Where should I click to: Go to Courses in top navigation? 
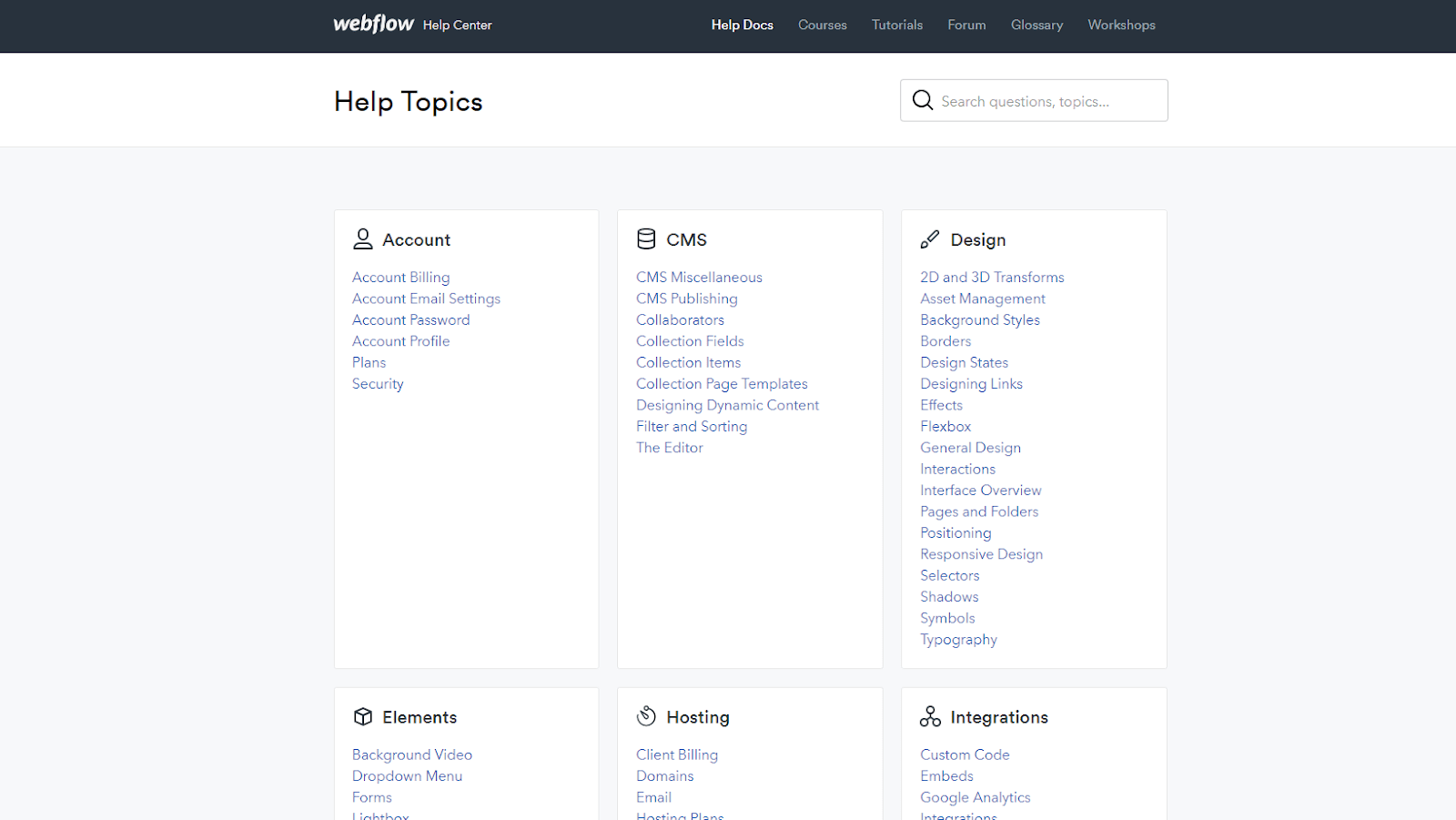point(823,25)
